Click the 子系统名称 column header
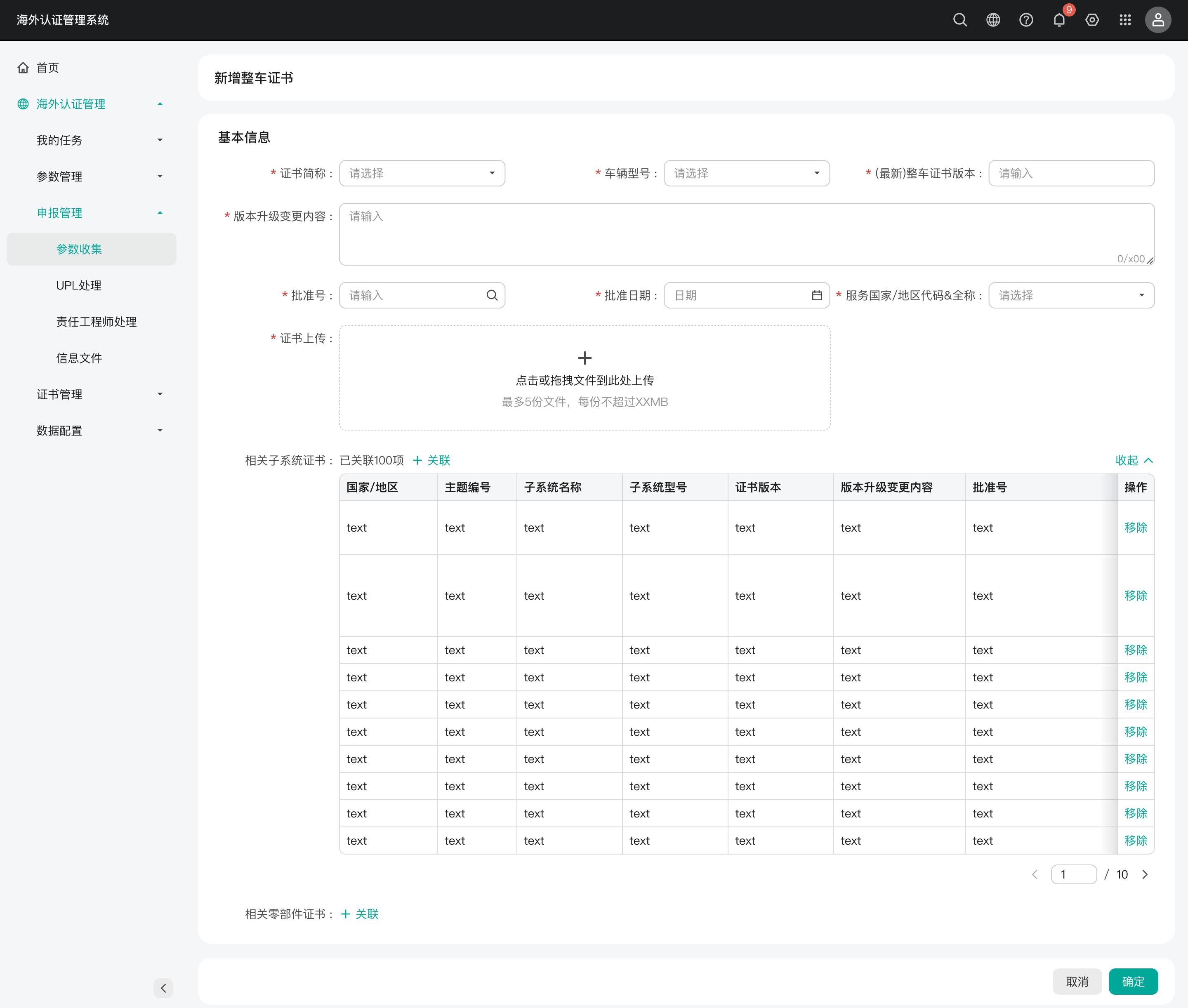Image resolution: width=1188 pixels, height=1008 pixels. [x=569, y=488]
